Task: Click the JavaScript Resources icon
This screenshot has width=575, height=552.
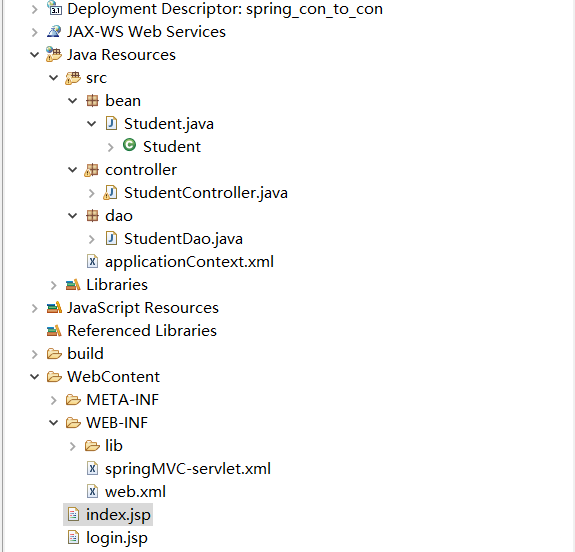Action: [x=54, y=307]
